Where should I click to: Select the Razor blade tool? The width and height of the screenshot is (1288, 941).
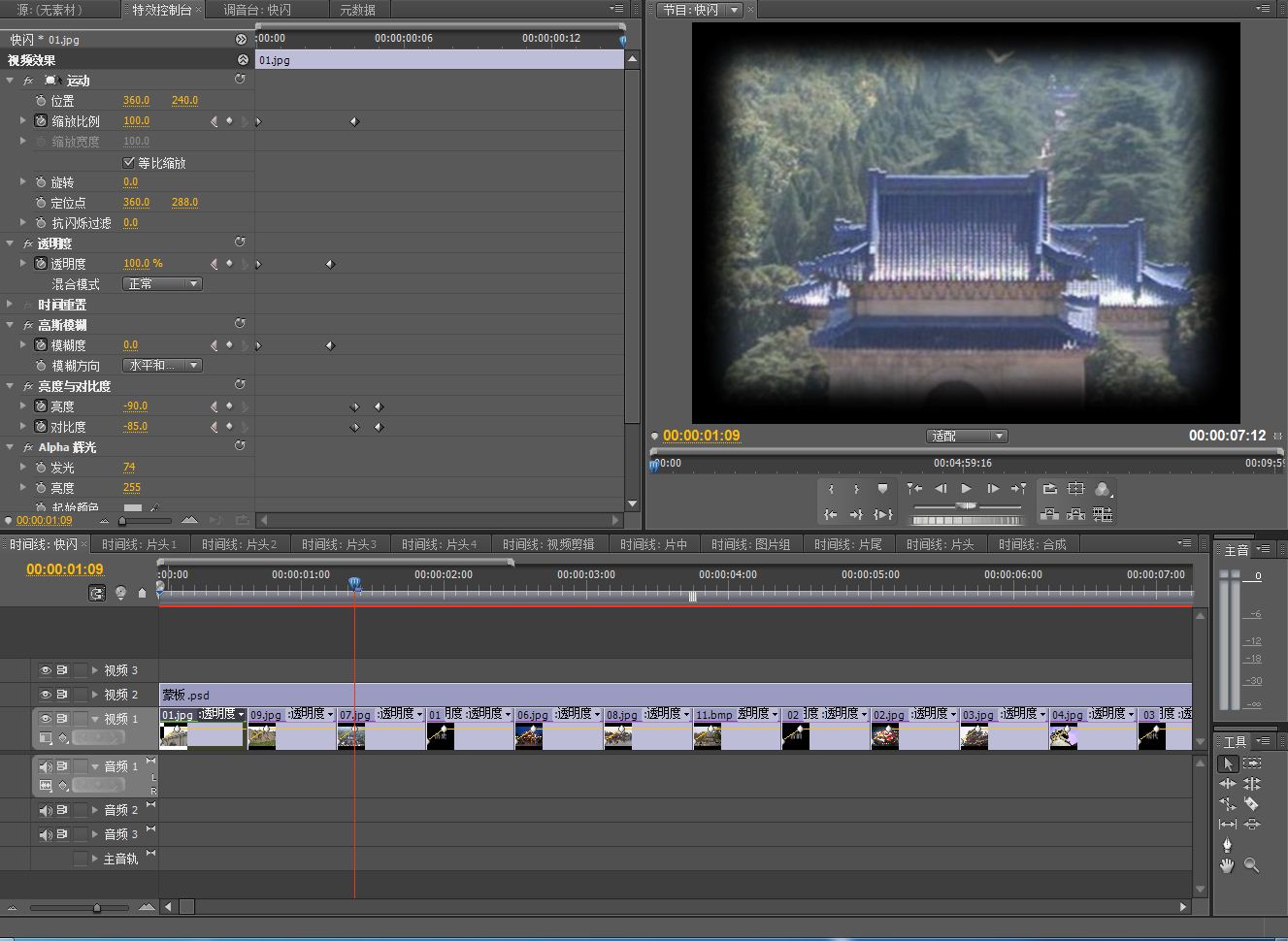click(1252, 804)
